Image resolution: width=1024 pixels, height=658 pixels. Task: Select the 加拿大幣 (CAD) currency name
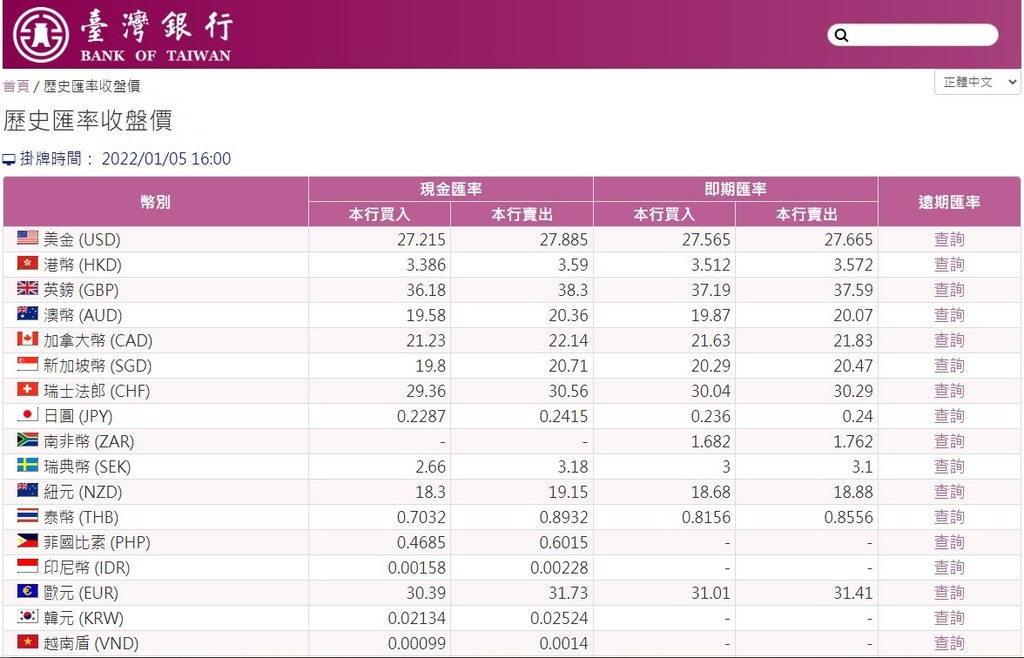click(98, 341)
